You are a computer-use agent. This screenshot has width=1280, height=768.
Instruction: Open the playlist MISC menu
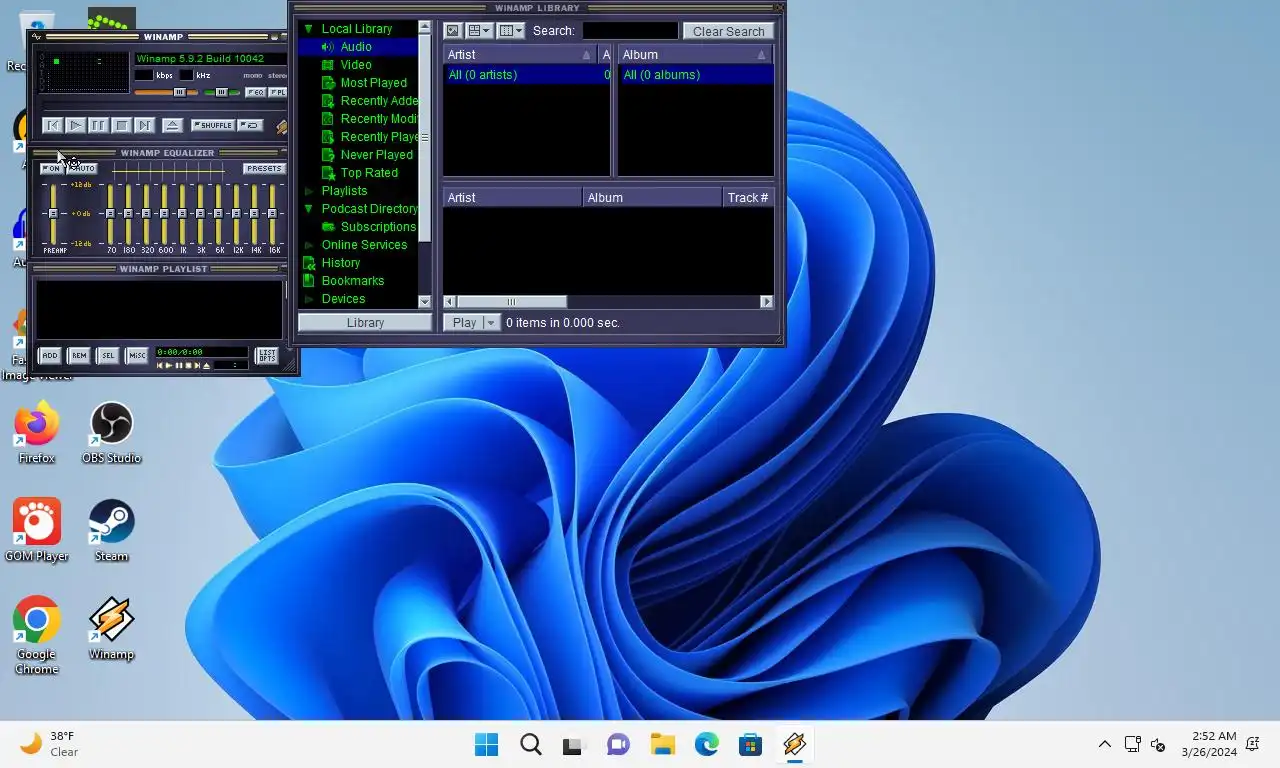[137, 355]
